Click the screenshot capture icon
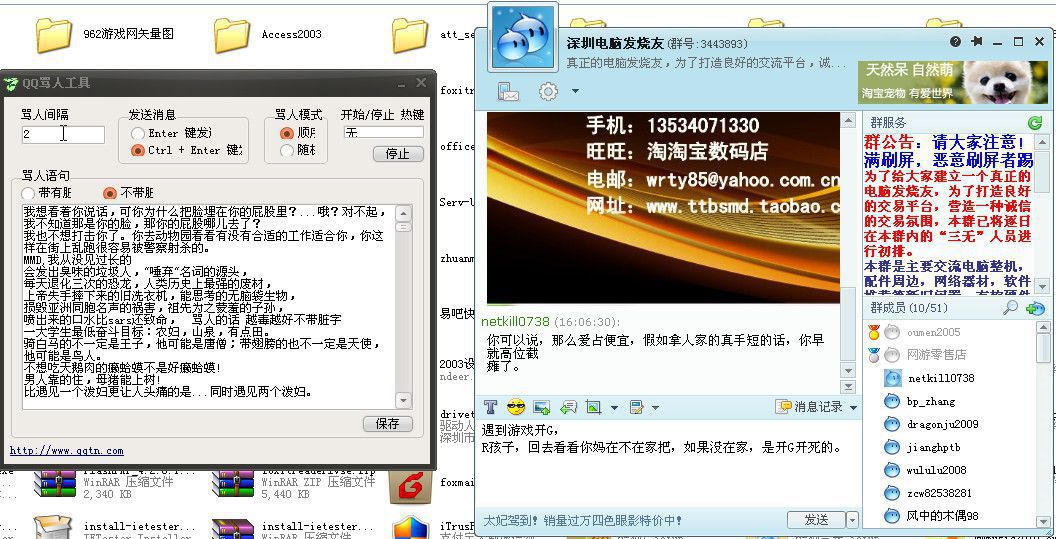The height and width of the screenshot is (539, 1056). [x=593, y=407]
